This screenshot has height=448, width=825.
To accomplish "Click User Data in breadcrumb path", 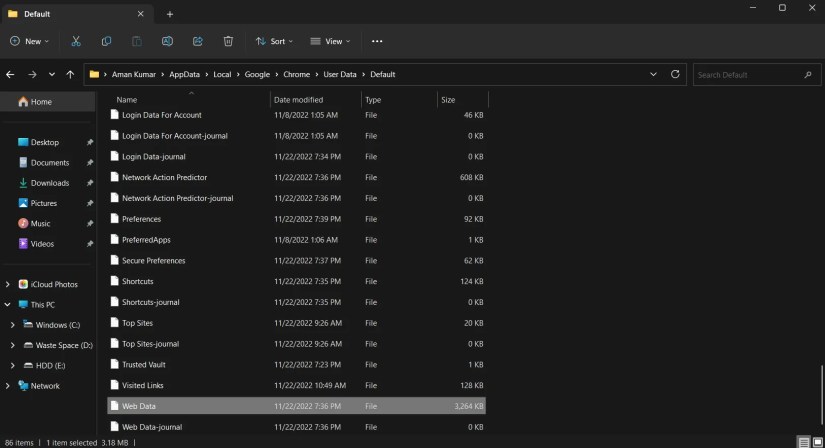I will (x=339, y=74).
